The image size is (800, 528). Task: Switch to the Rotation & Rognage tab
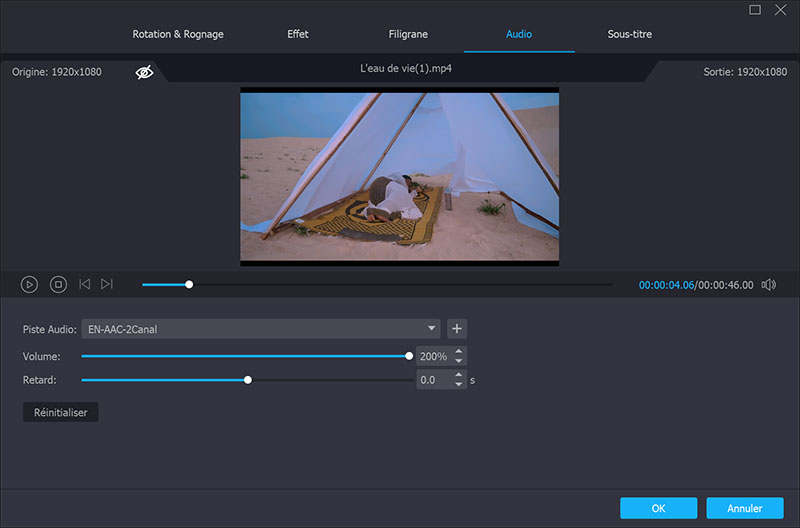point(178,34)
